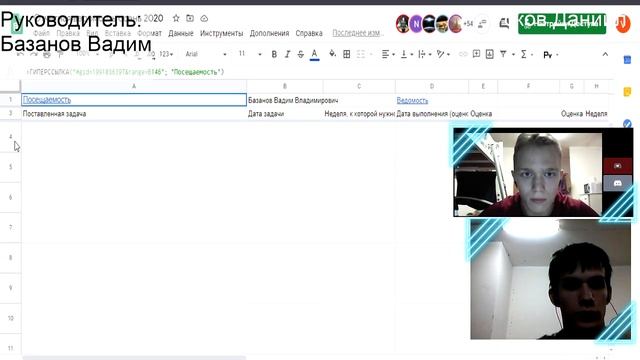
Task: Click the move to folder icon
Action: (x=190, y=18)
